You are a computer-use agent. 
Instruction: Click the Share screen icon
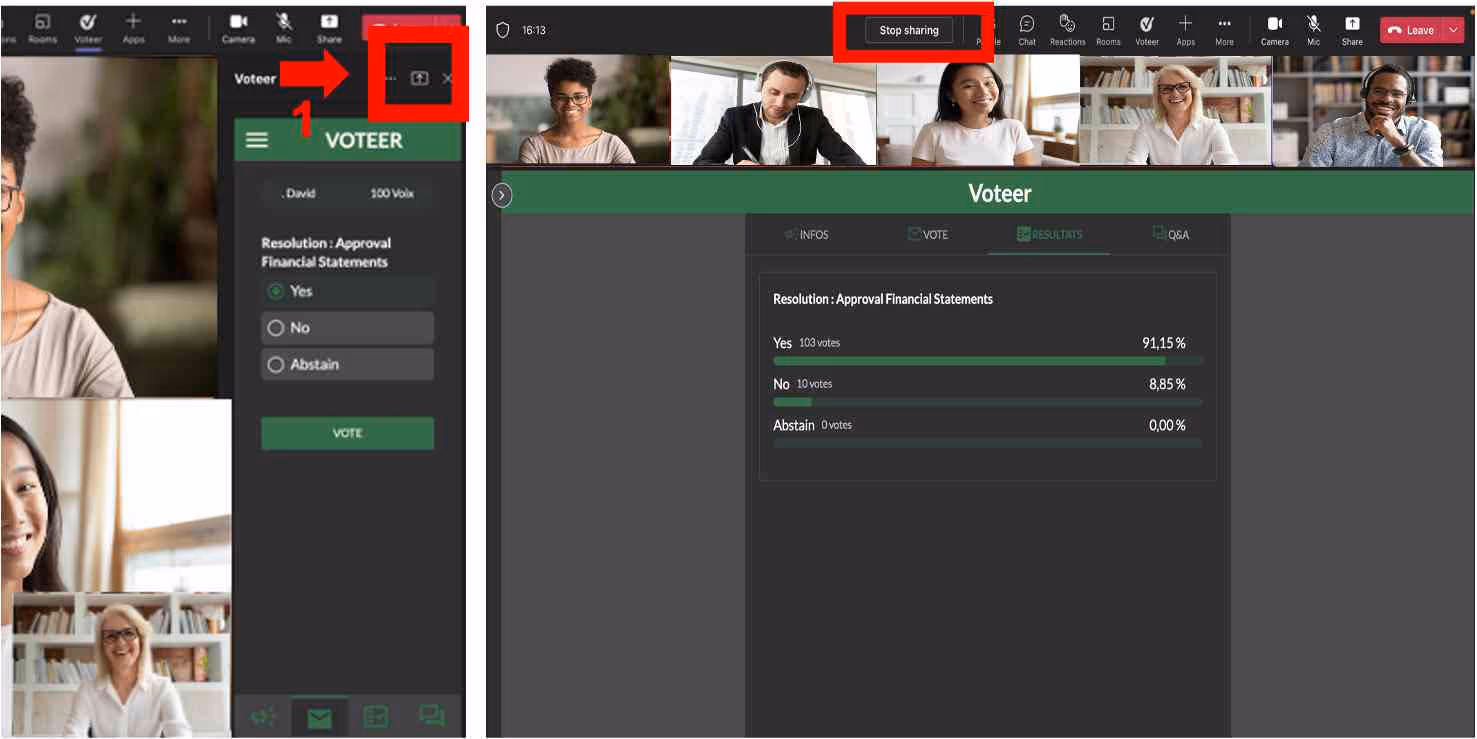(x=1352, y=25)
